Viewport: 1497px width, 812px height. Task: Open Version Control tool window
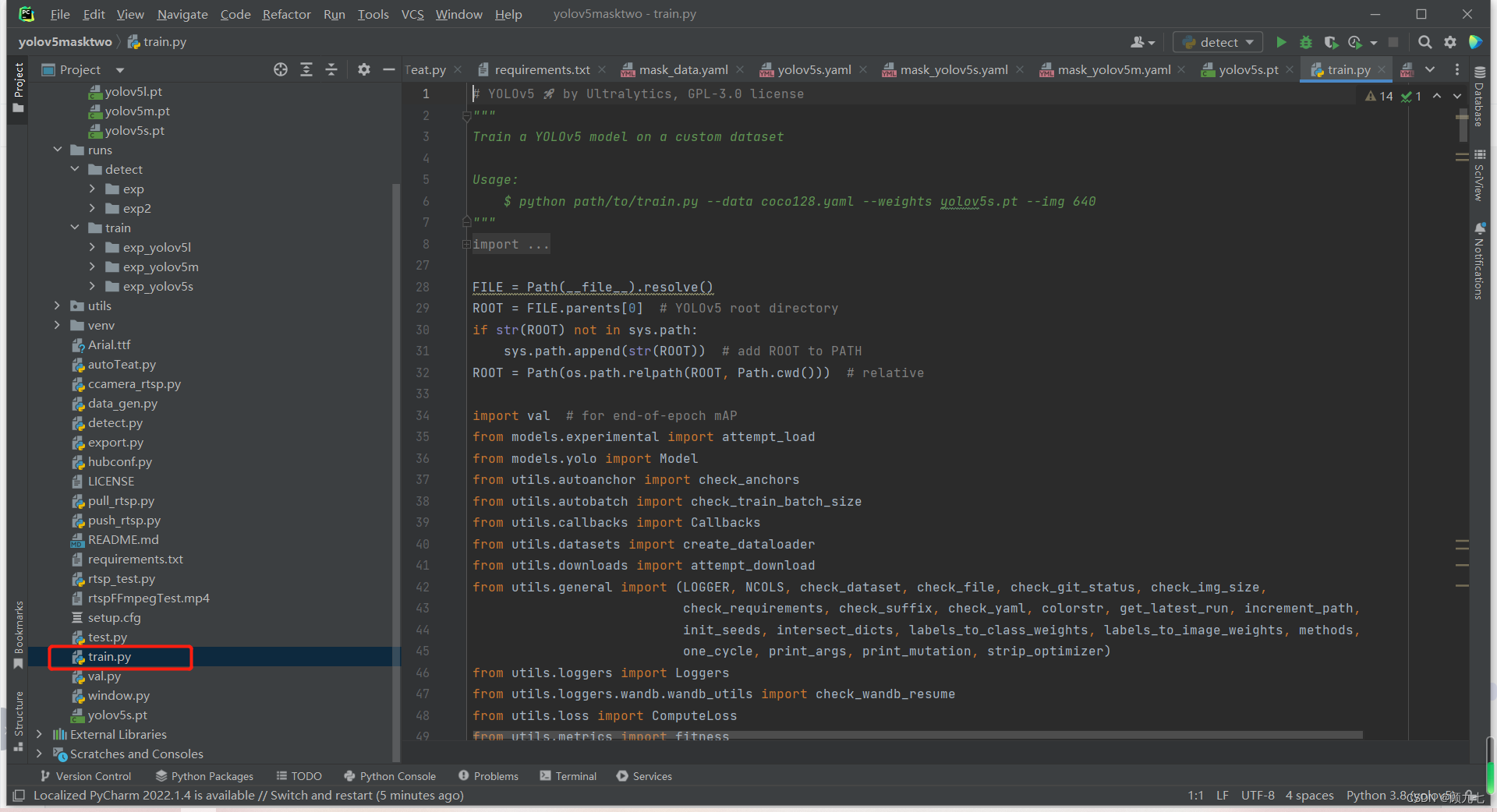coord(86,776)
